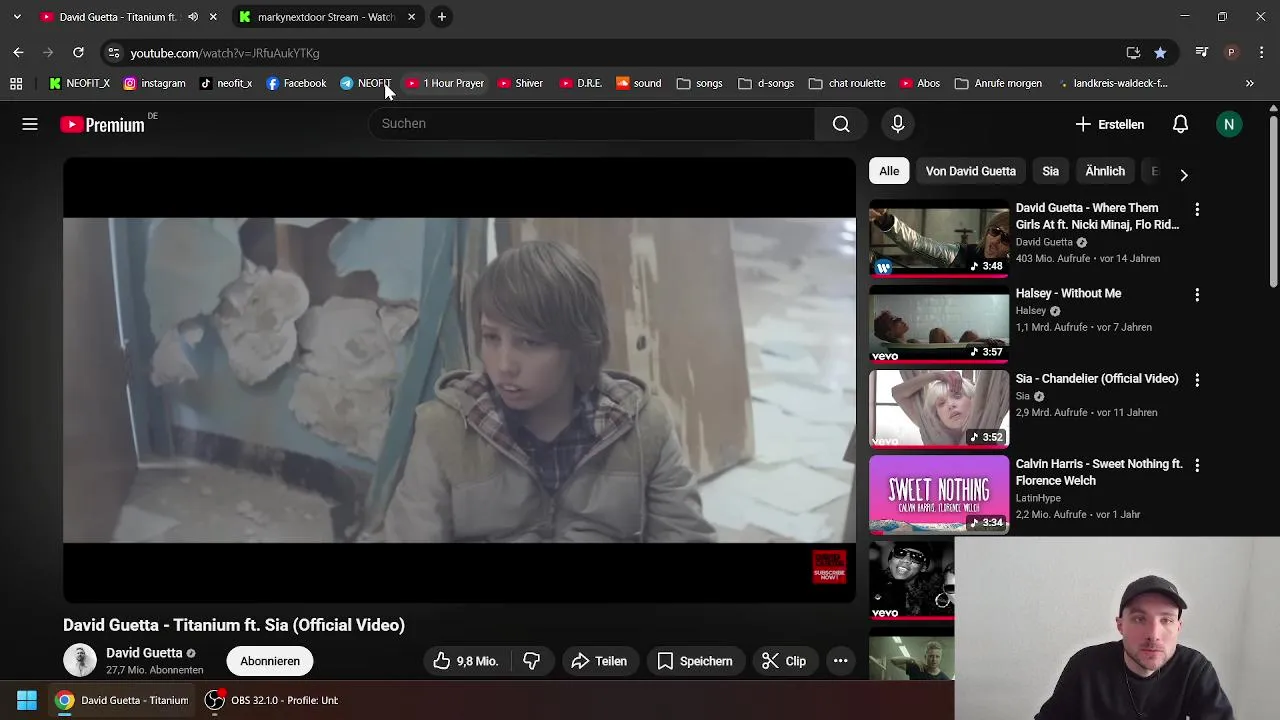Start voice search with the microphone icon
The height and width of the screenshot is (720, 1280).
tap(898, 124)
